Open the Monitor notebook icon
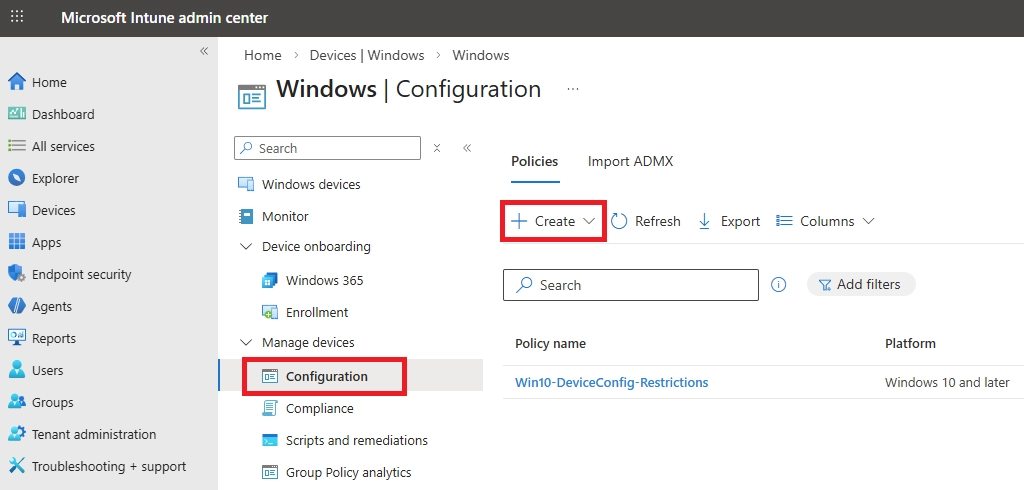The image size is (1024, 490). point(246,216)
